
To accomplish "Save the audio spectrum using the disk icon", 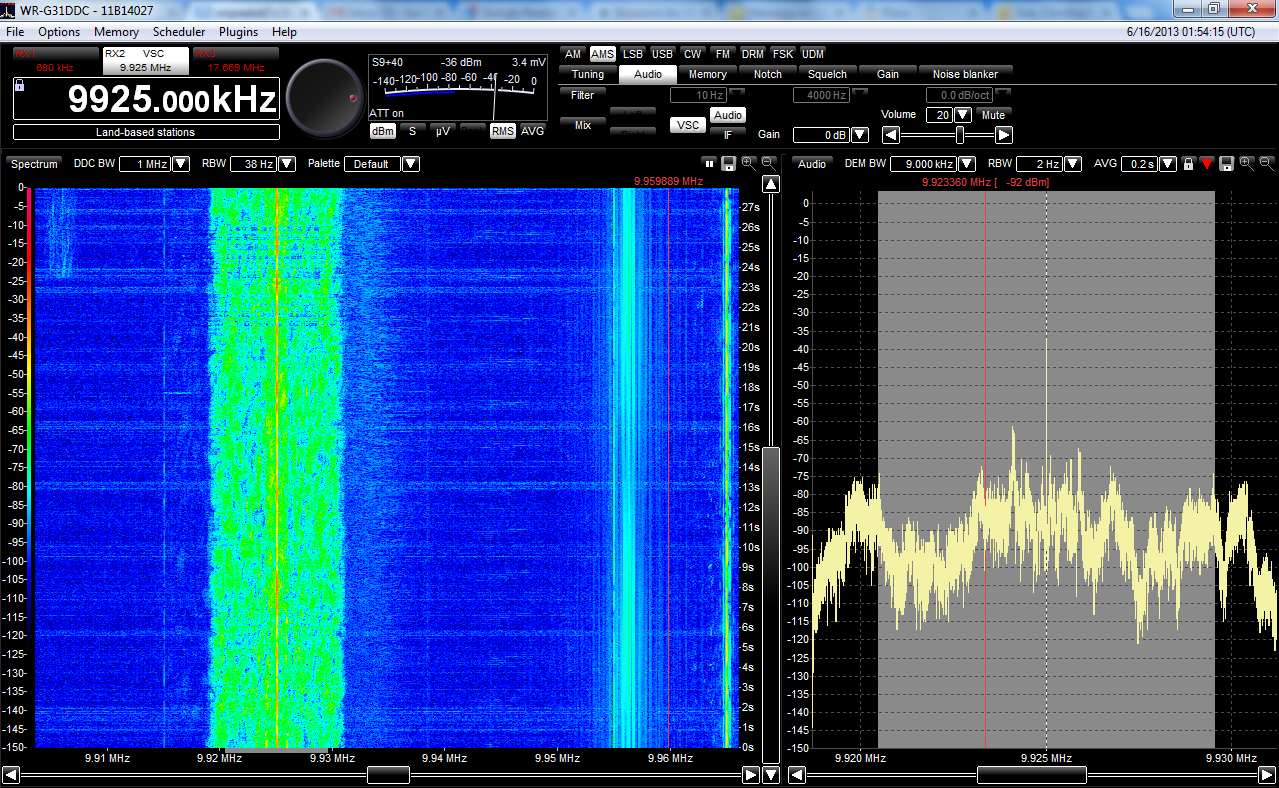I will 1227,163.
